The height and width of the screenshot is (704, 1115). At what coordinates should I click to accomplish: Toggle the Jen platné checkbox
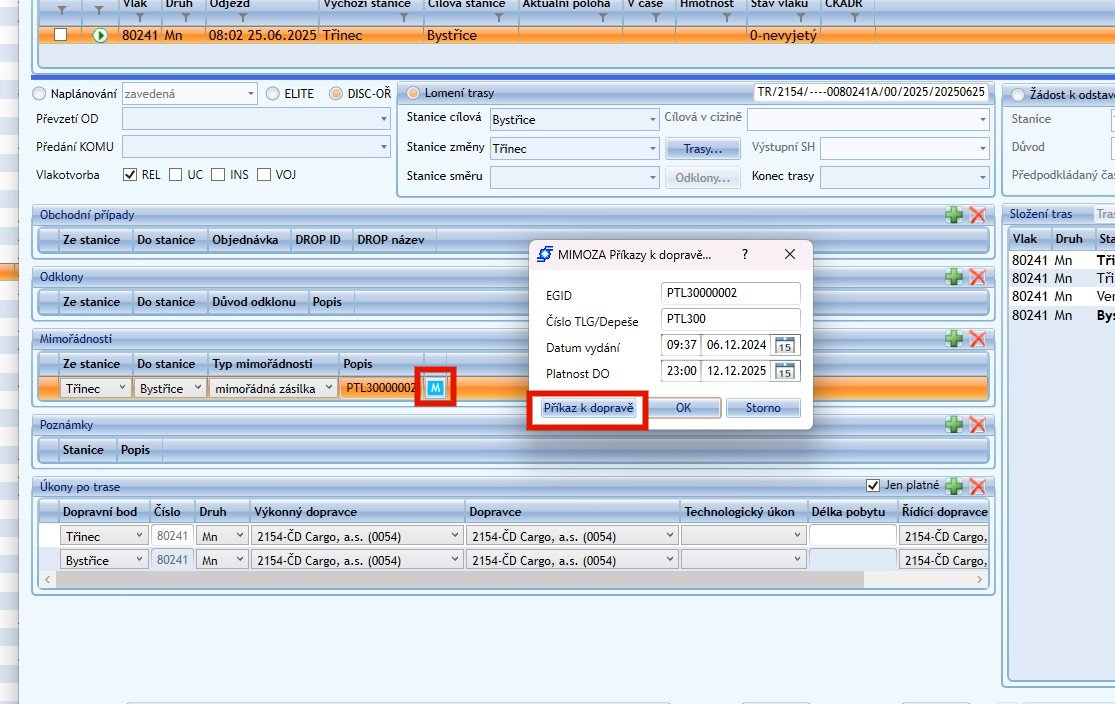(x=872, y=486)
